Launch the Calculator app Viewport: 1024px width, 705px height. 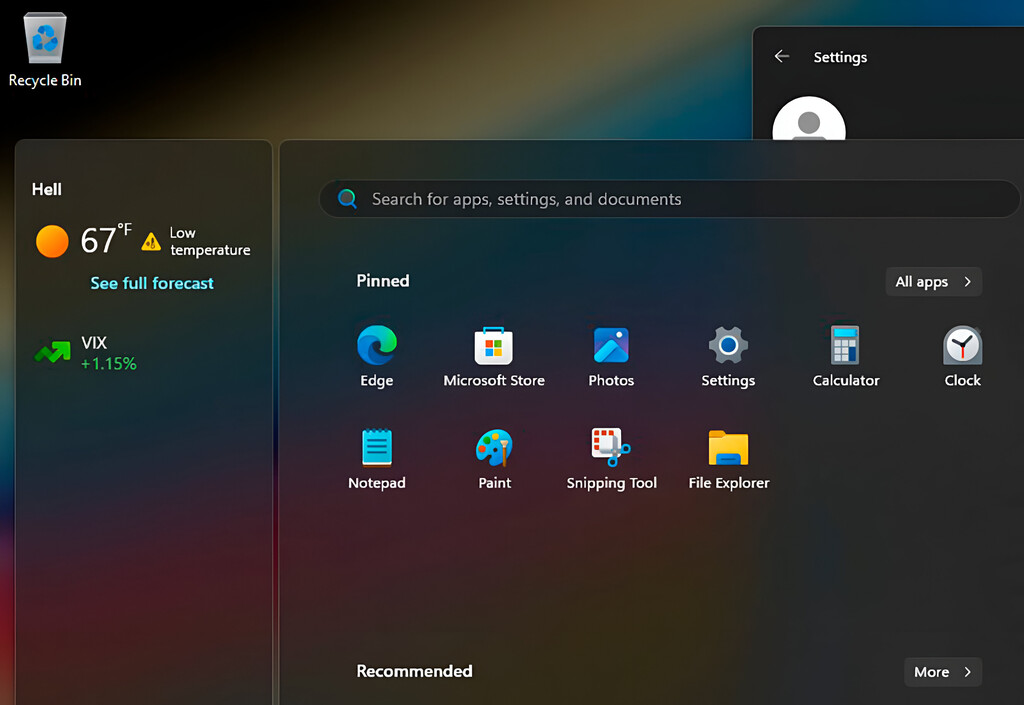[x=845, y=345]
